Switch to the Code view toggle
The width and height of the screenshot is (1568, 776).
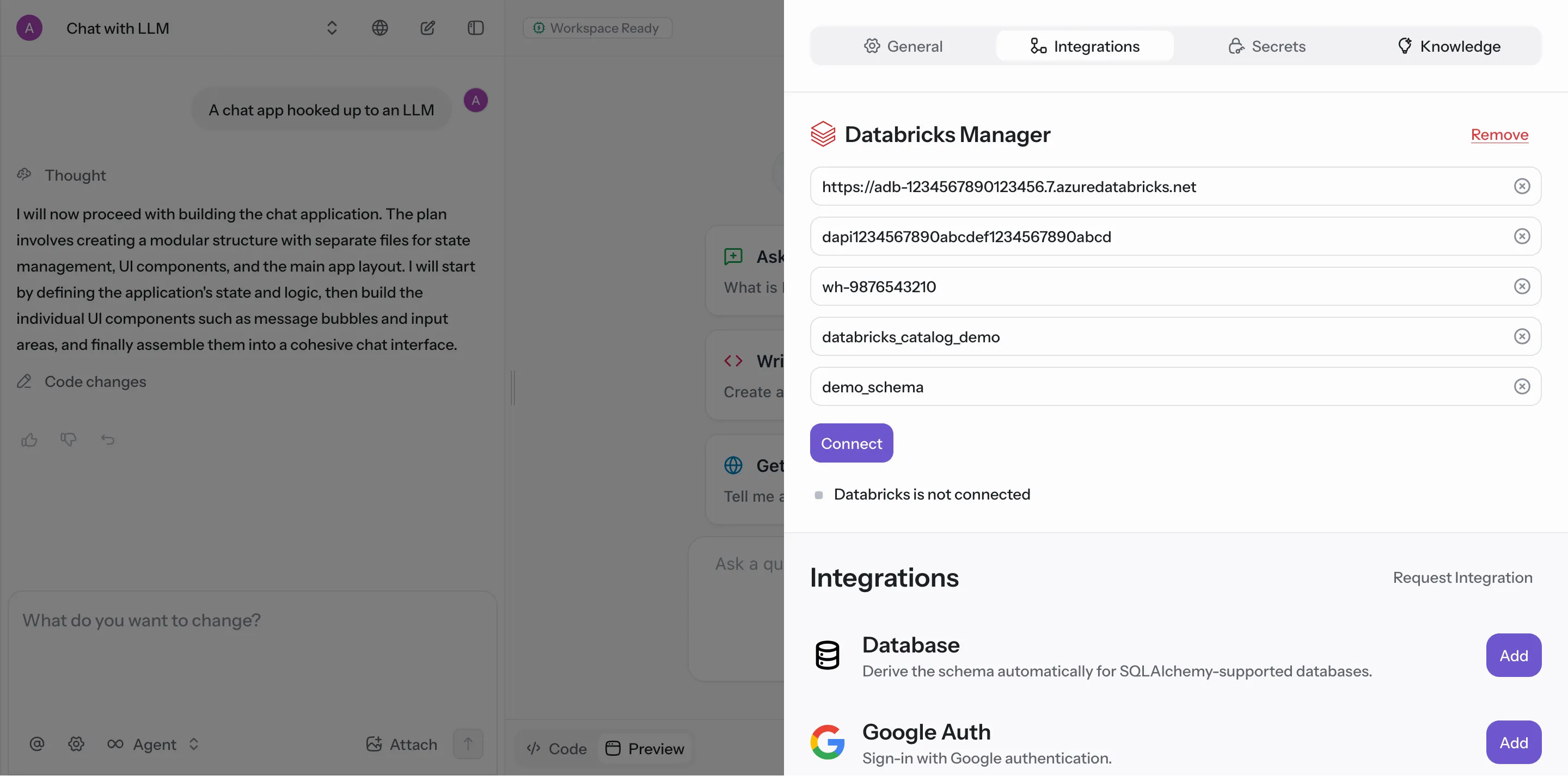557,749
